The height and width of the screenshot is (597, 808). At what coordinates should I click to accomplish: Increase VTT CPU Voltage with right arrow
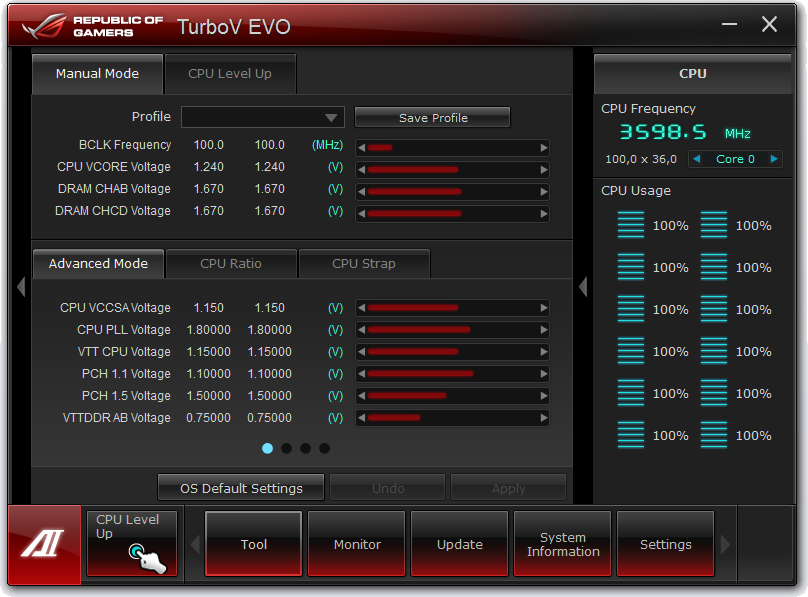click(544, 352)
